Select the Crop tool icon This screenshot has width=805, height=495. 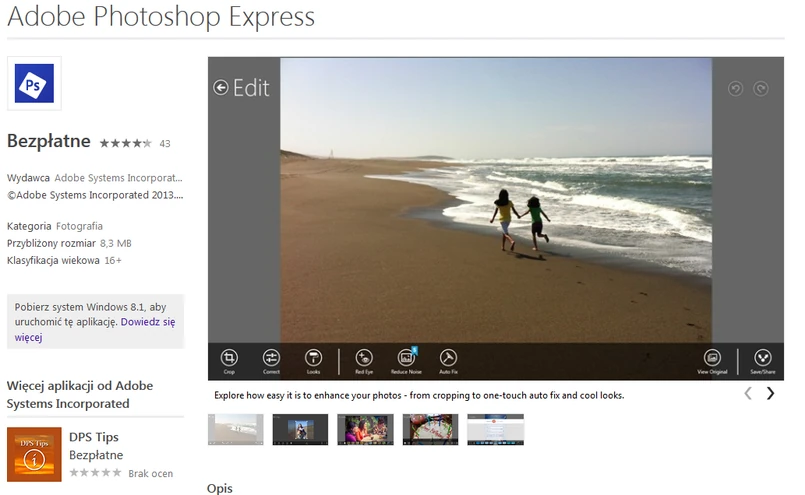pyautogui.click(x=229, y=357)
